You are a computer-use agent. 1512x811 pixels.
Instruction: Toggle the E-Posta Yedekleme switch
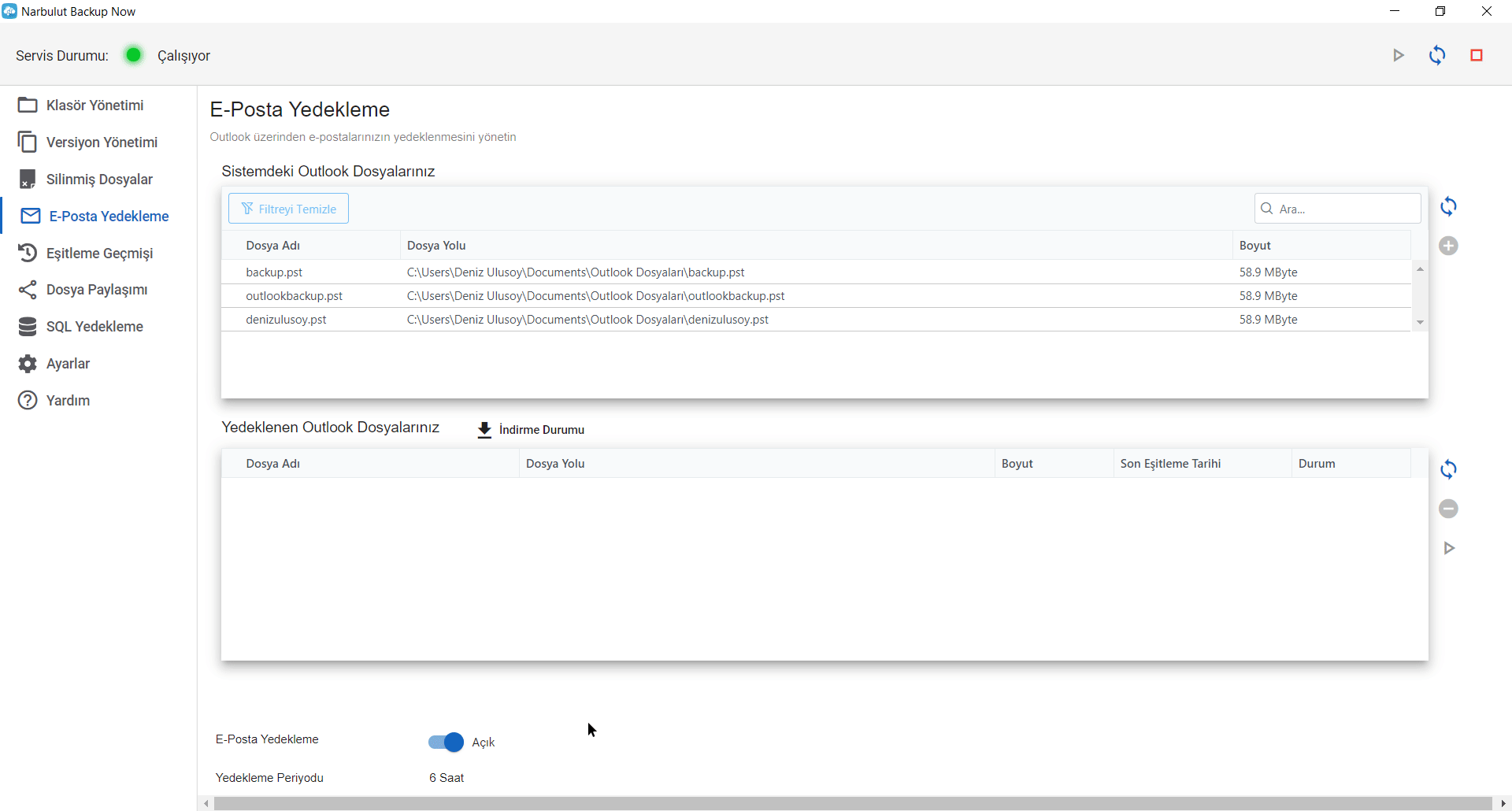446,742
